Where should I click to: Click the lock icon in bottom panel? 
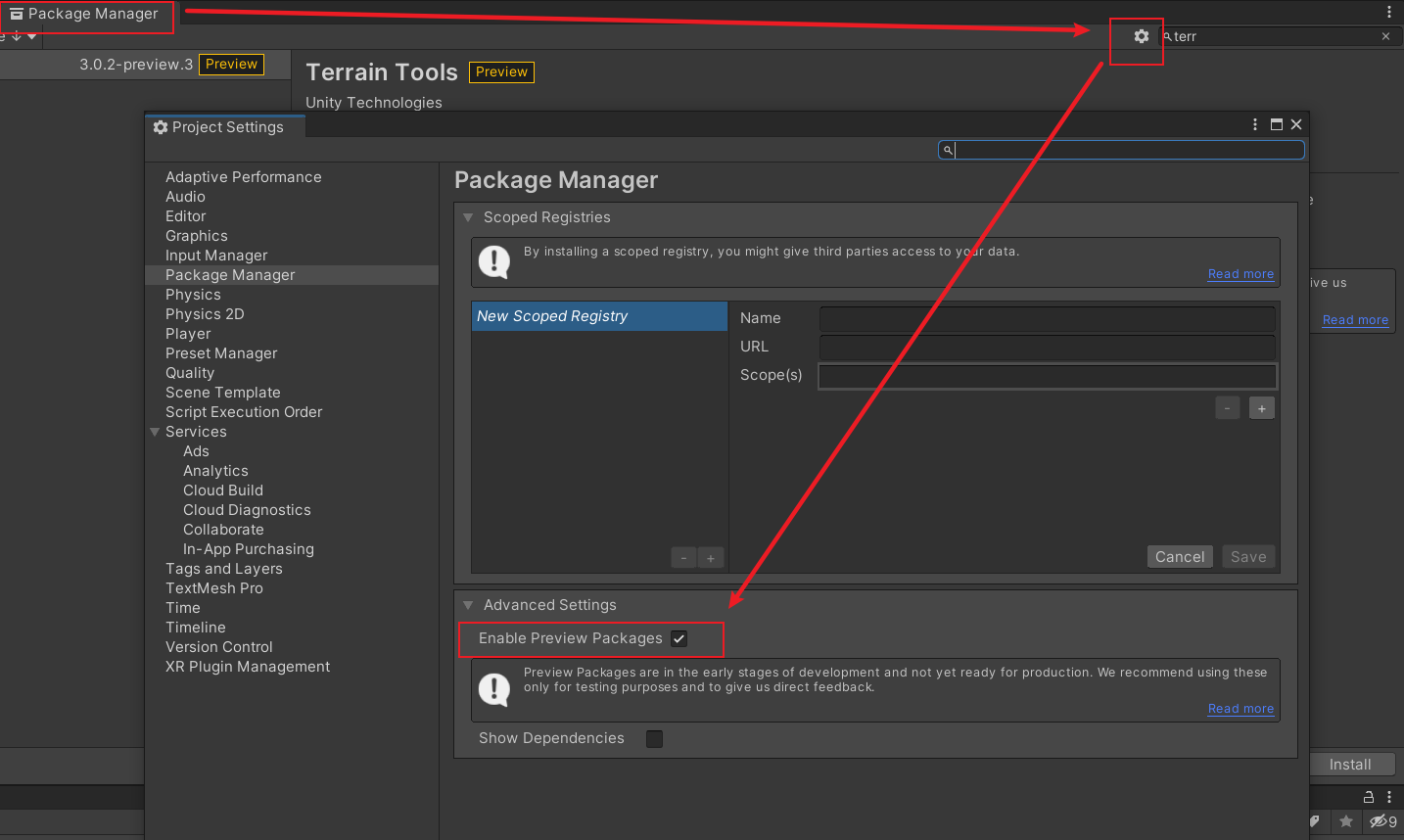click(x=1368, y=797)
